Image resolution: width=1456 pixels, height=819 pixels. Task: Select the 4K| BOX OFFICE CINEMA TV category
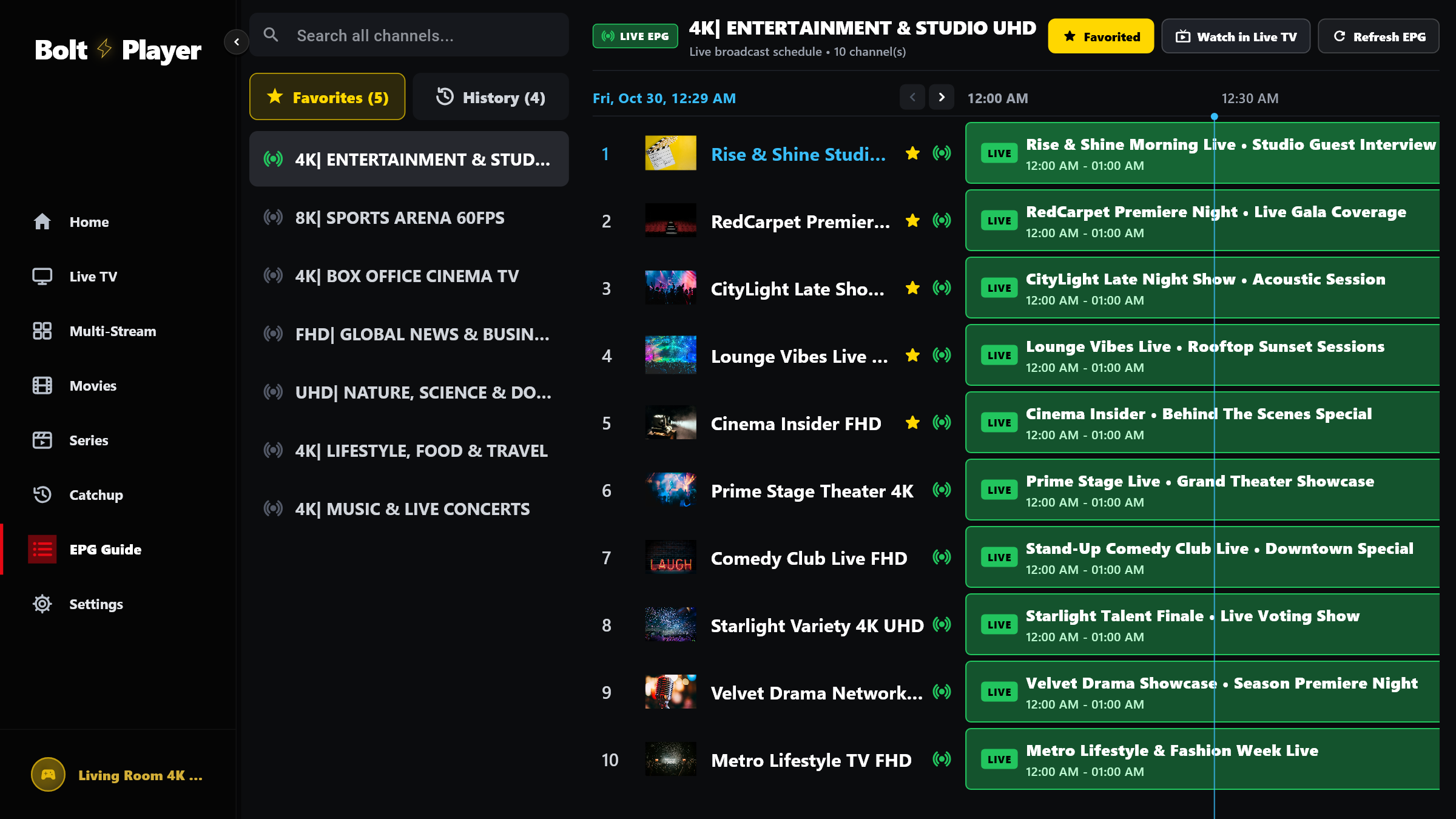[409, 275]
